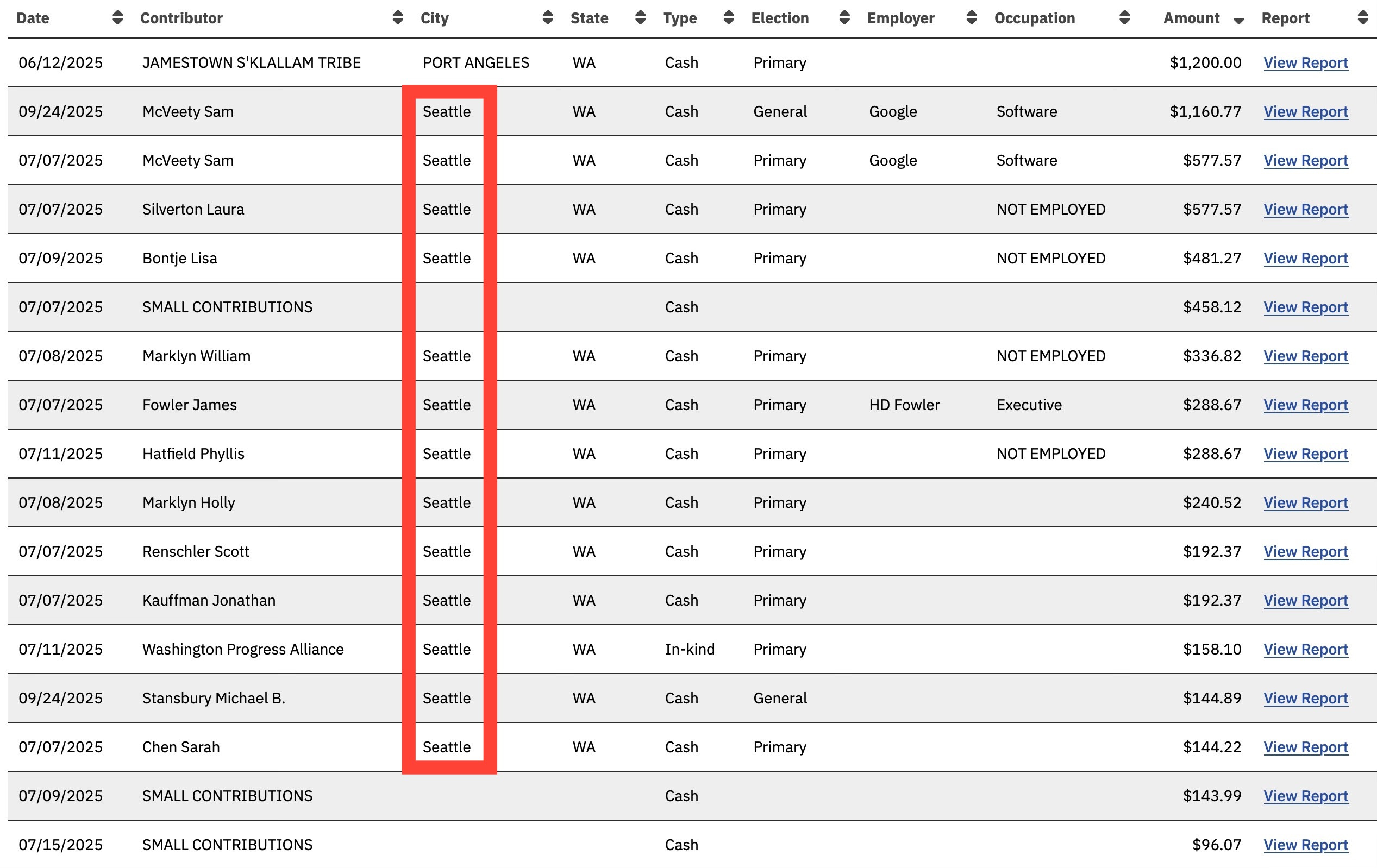This screenshot has width=1377, height=868.
Task: Click the PORT ANGELES city cell
Action: click(x=476, y=63)
